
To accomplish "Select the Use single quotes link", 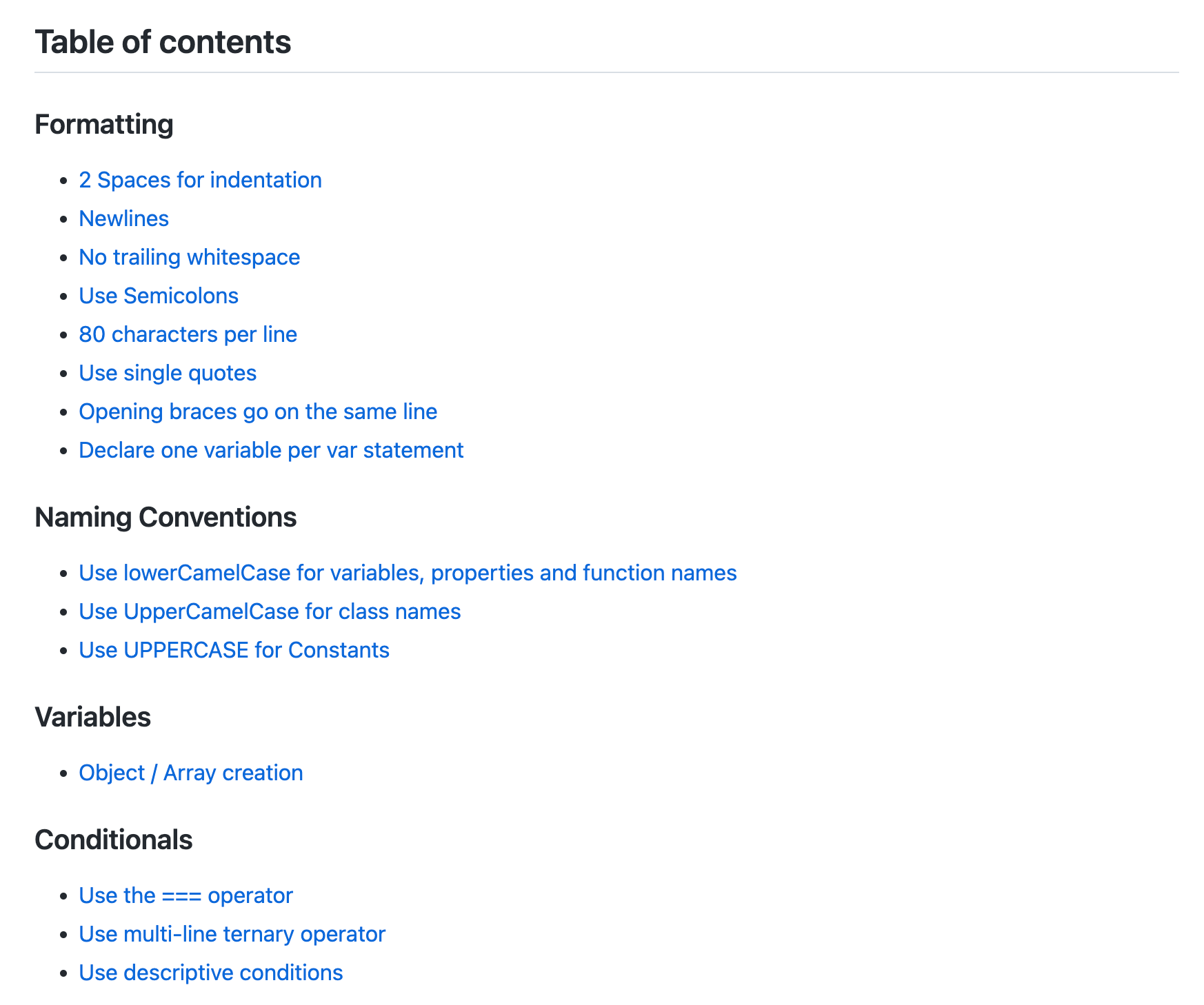I will click(168, 373).
